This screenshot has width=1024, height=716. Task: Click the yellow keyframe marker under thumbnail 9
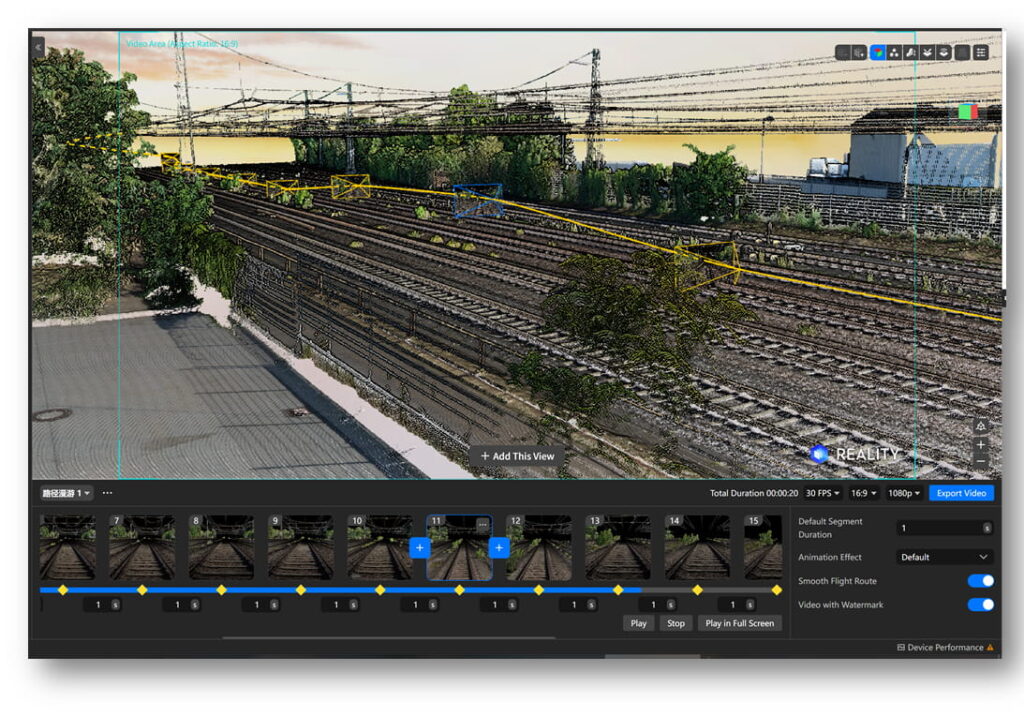pos(301,590)
